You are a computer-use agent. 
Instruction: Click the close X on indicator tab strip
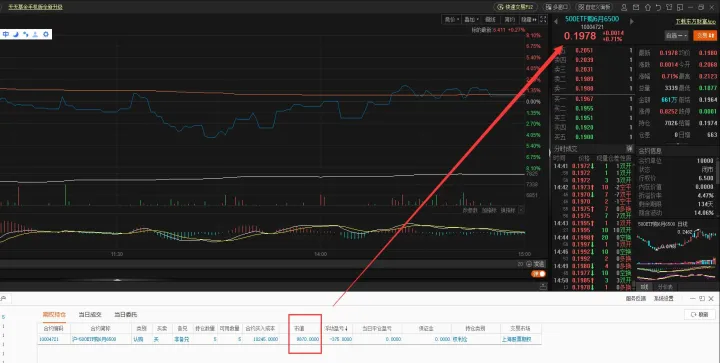click(521, 210)
